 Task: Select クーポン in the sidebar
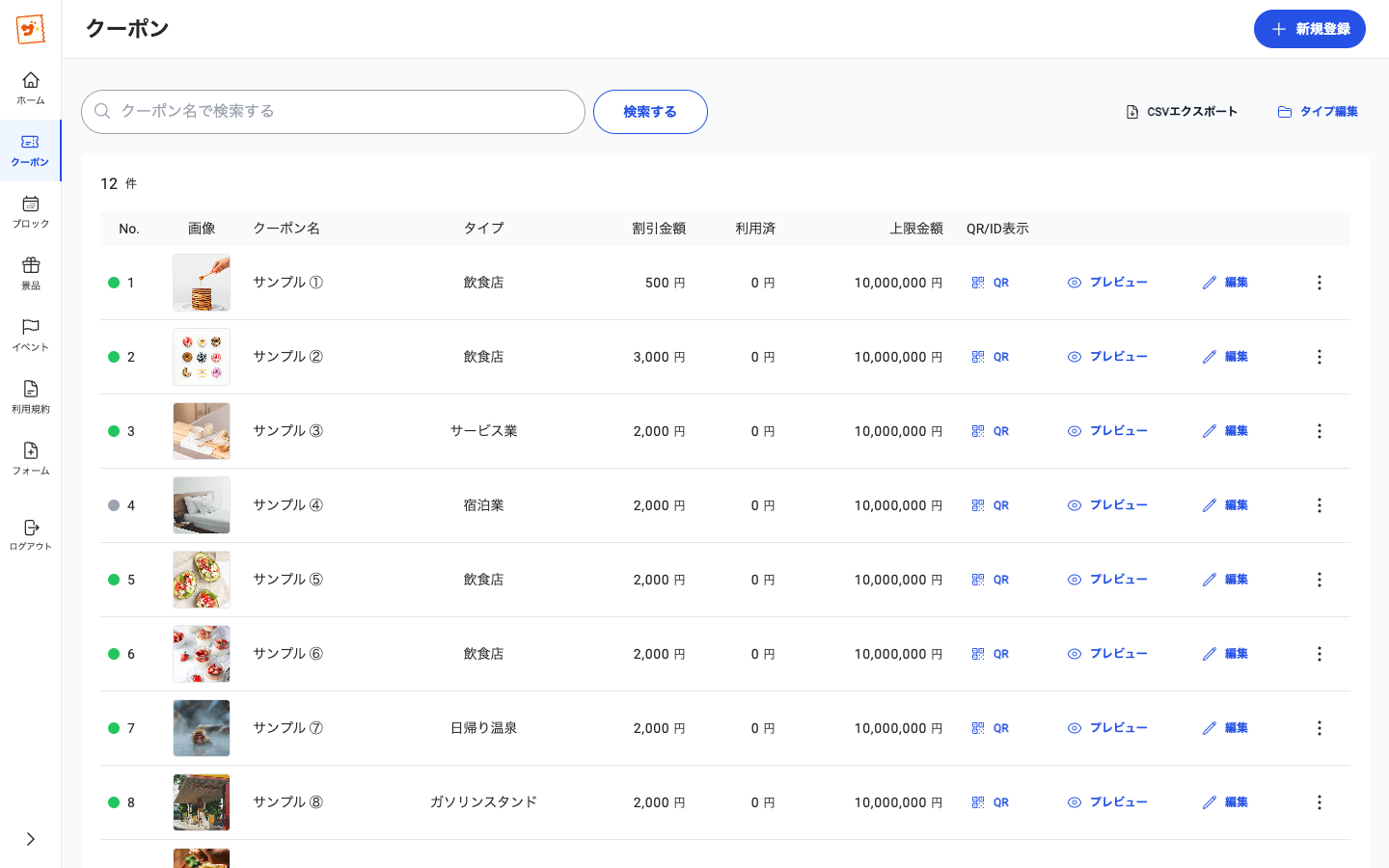tap(30, 150)
